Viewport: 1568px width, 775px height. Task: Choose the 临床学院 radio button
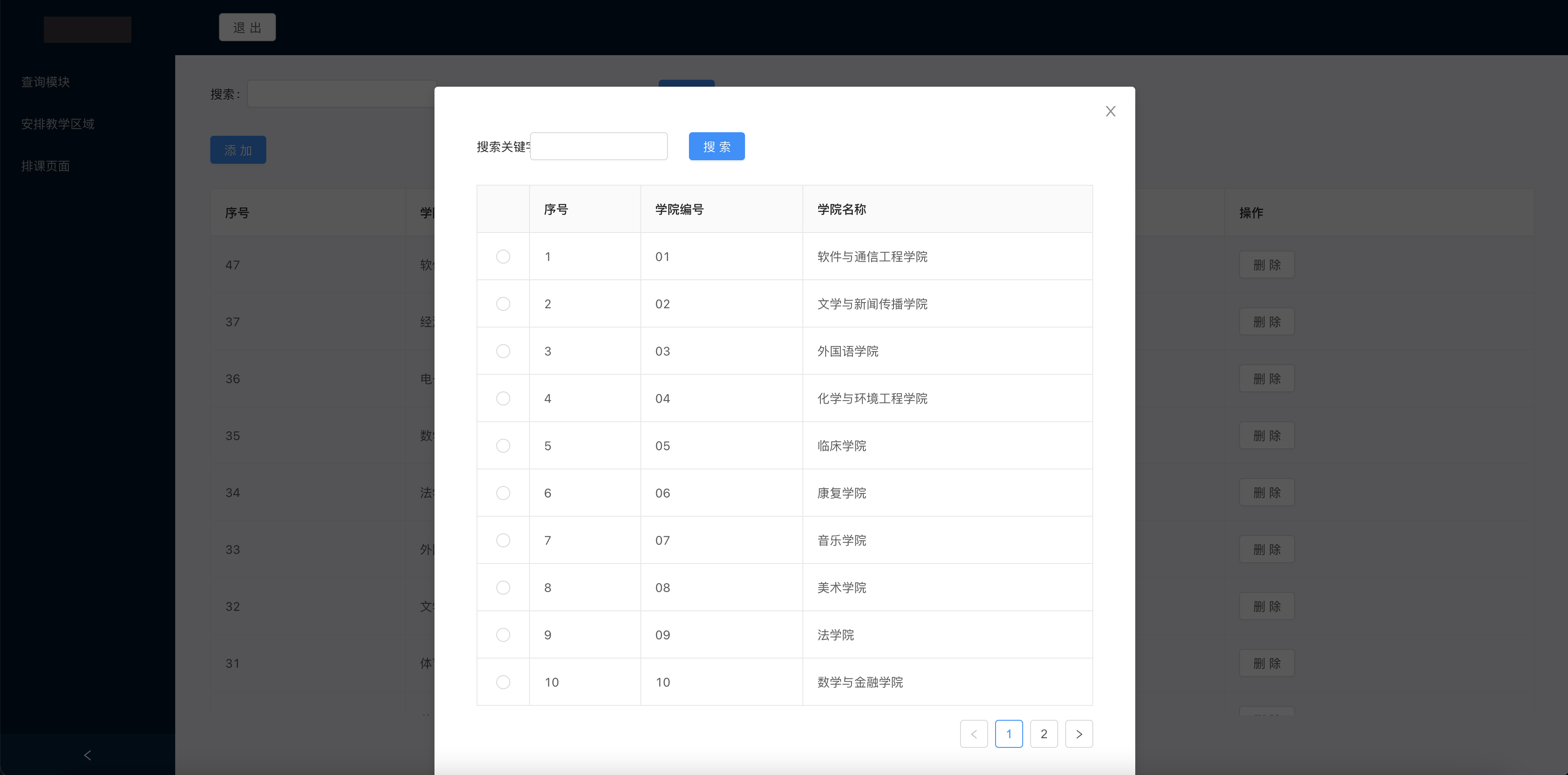[503, 446]
